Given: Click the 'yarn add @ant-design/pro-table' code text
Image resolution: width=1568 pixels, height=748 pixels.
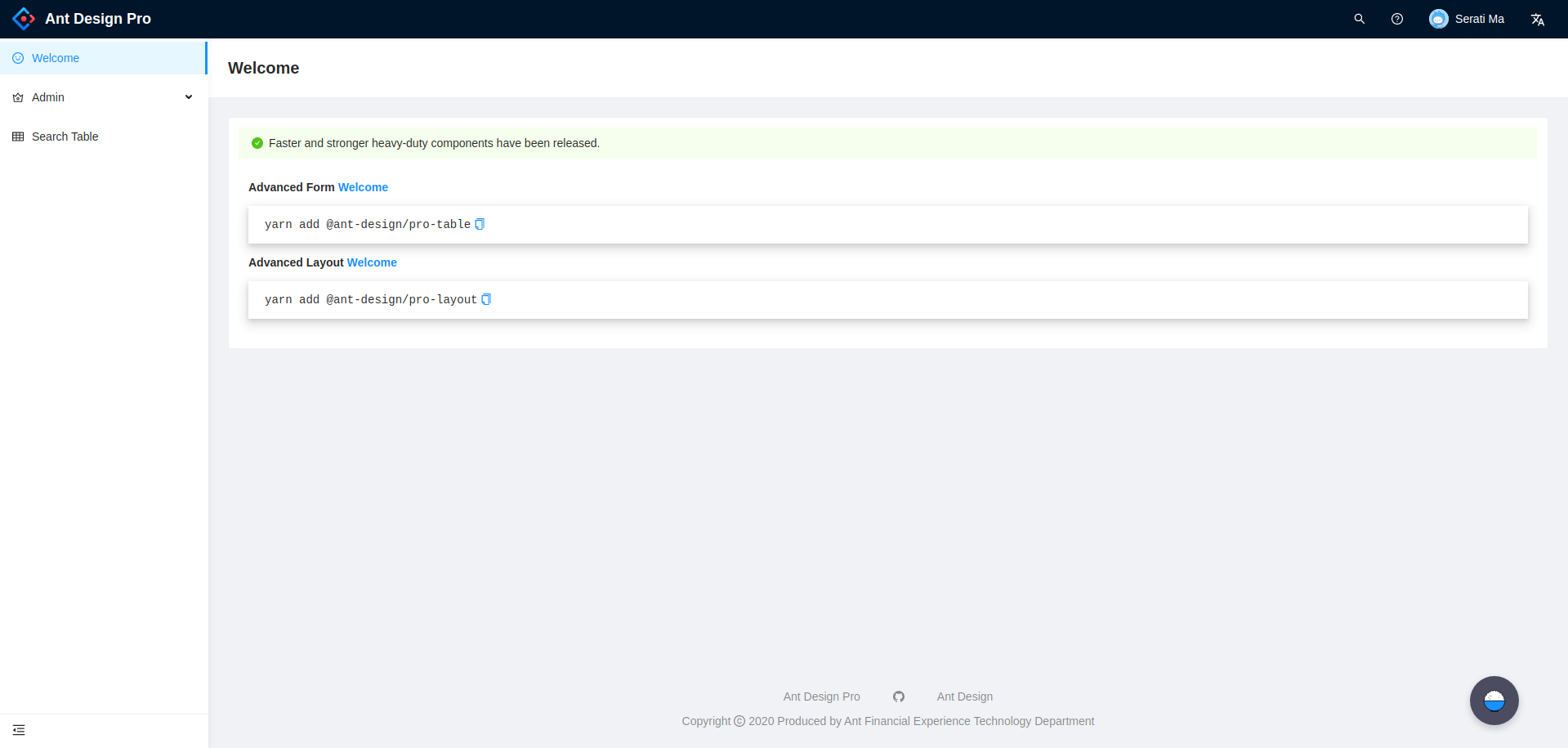Looking at the screenshot, I should (x=368, y=224).
